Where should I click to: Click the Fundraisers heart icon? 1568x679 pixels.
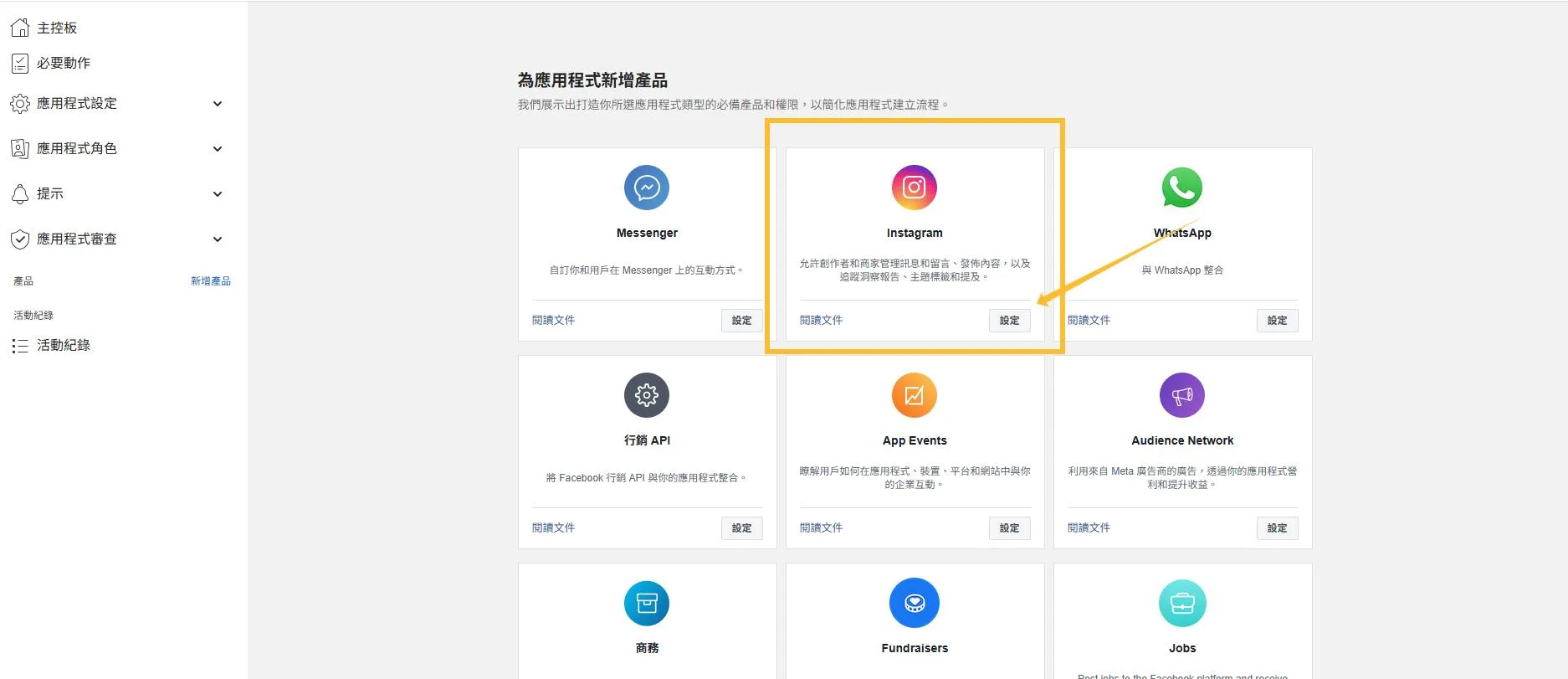[914, 603]
